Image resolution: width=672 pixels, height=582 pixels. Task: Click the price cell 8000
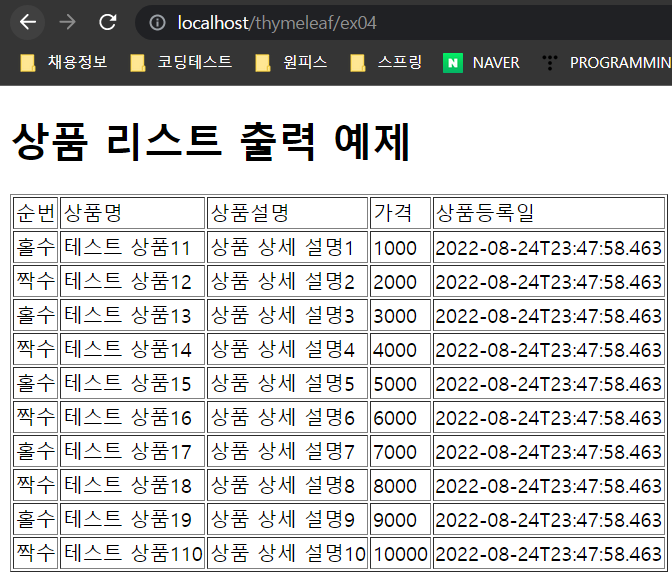(x=400, y=485)
